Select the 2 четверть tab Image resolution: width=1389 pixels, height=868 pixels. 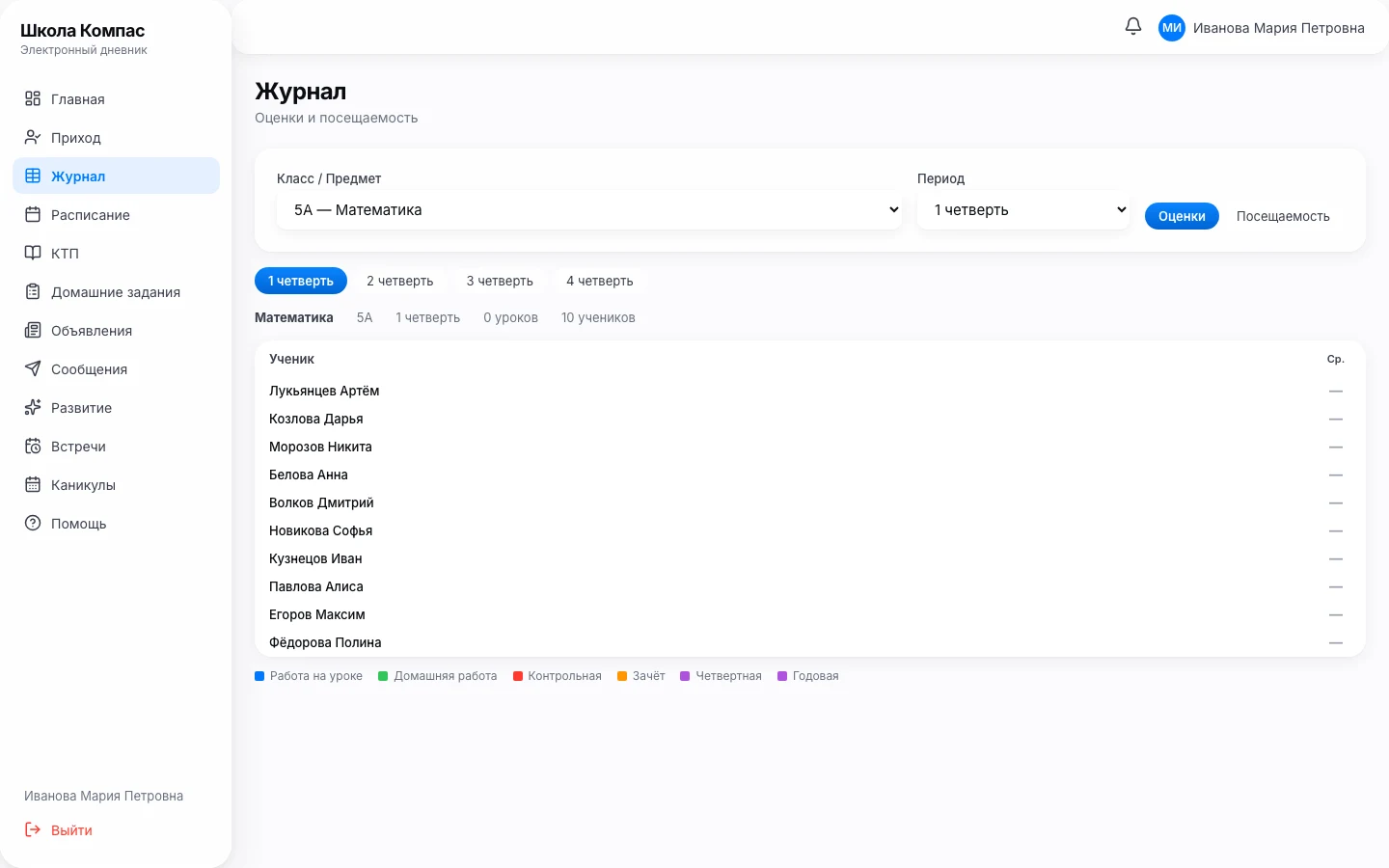[400, 281]
